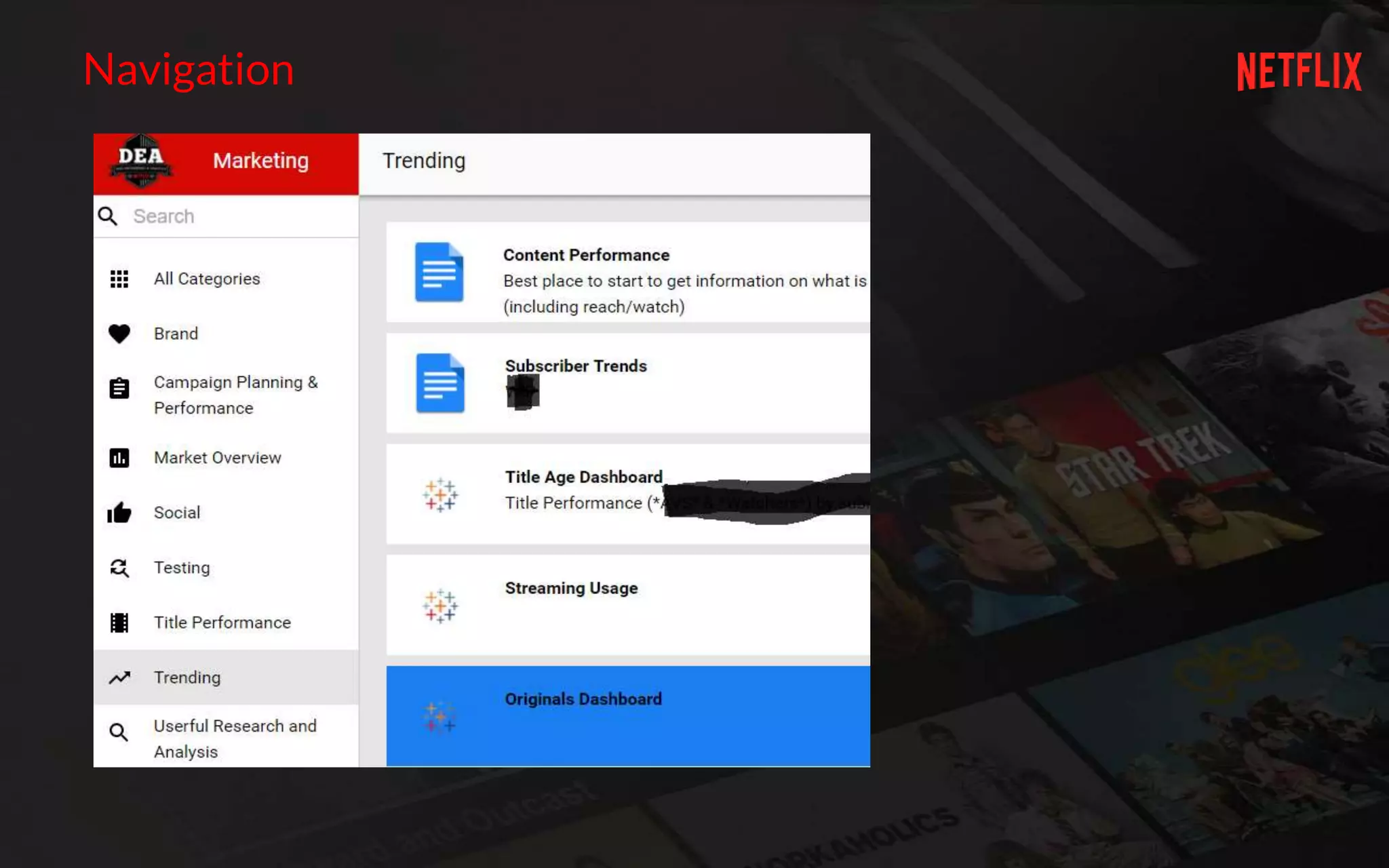
Task: Click the search magnifier icon
Action: pyautogui.click(x=108, y=216)
